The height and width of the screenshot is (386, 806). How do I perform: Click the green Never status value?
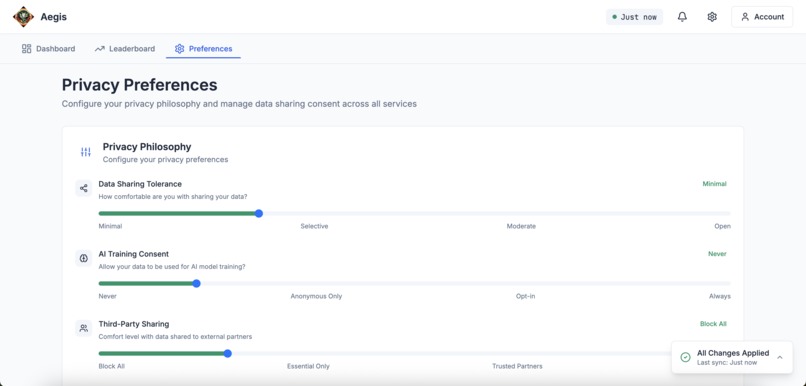(x=718, y=253)
